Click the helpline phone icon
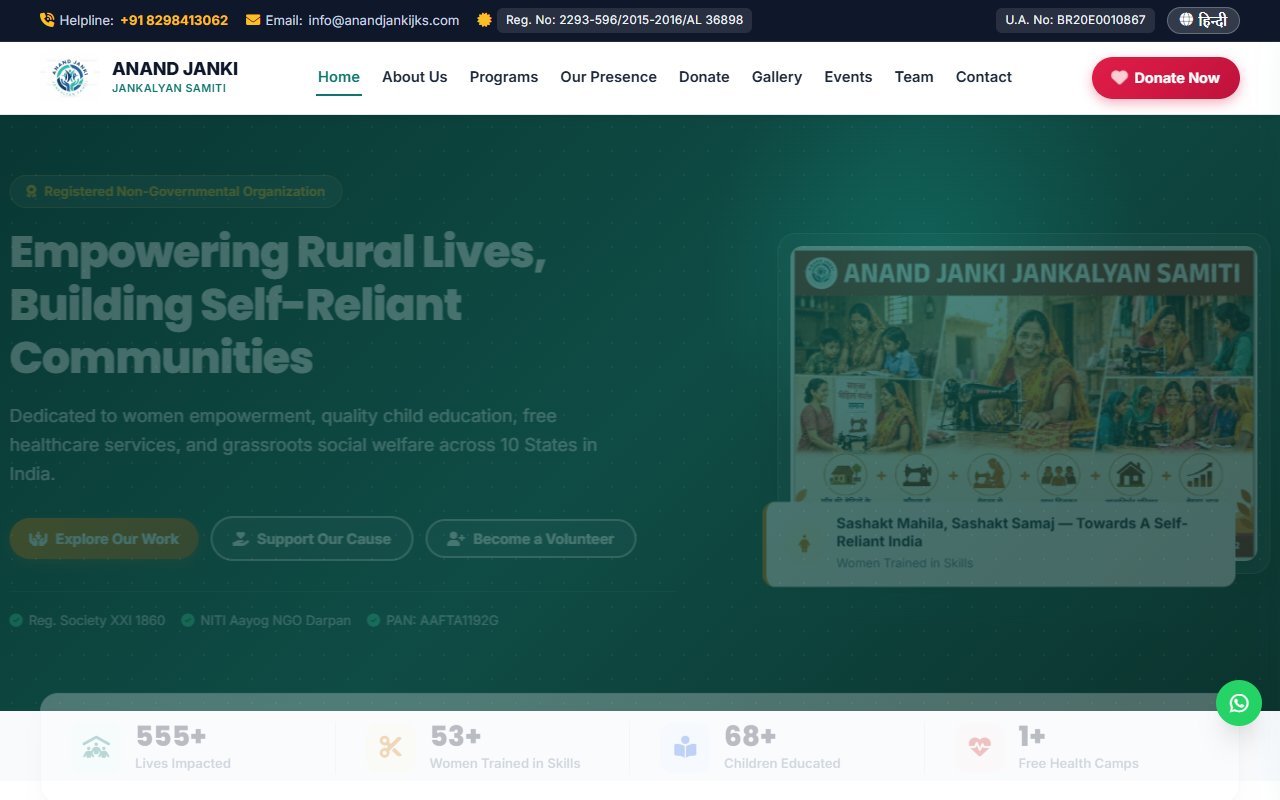This screenshot has height=800, width=1280. [x=47, y=20]
